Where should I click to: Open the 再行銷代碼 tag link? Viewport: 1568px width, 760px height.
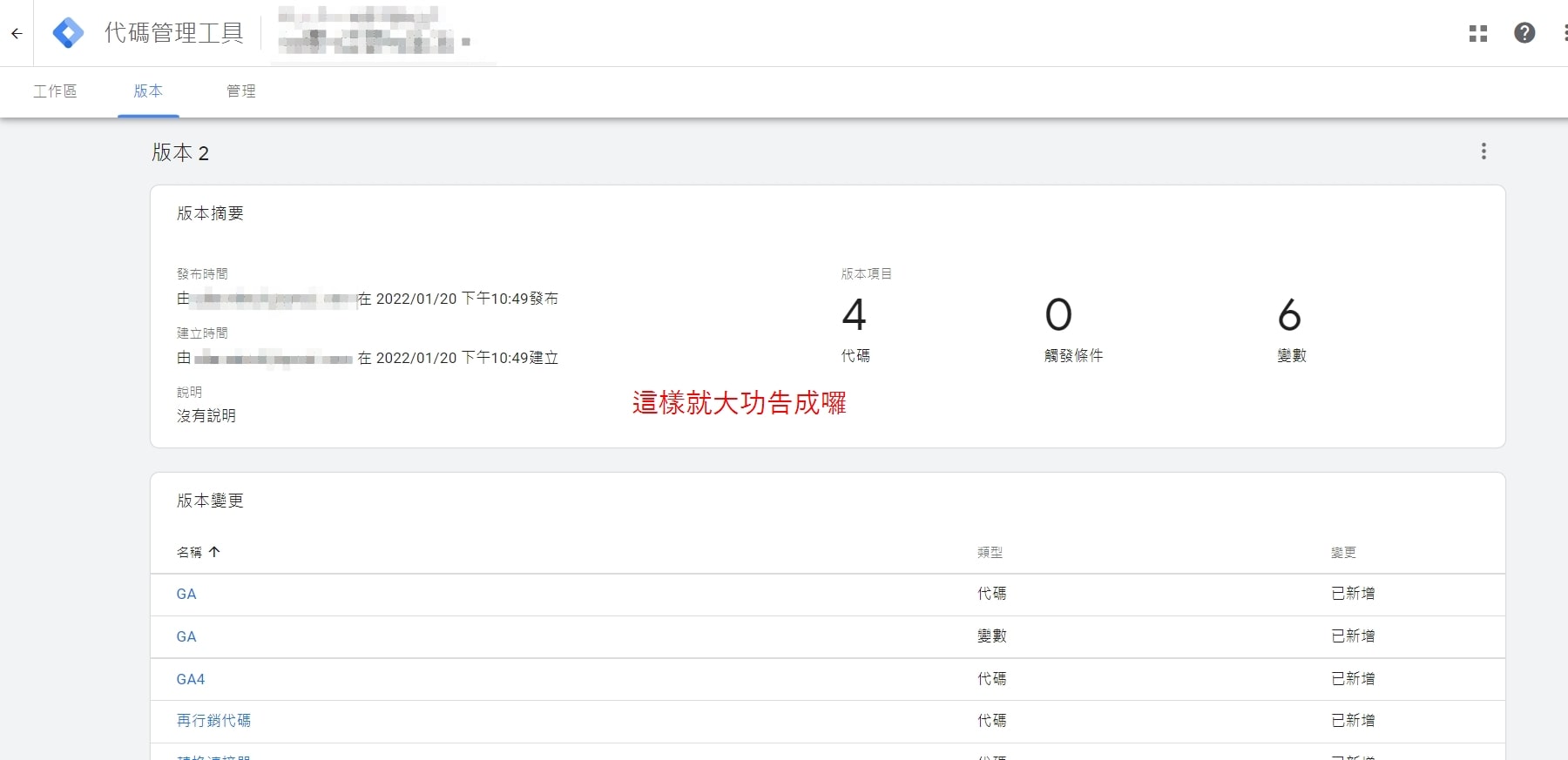(x=213, y=721)
